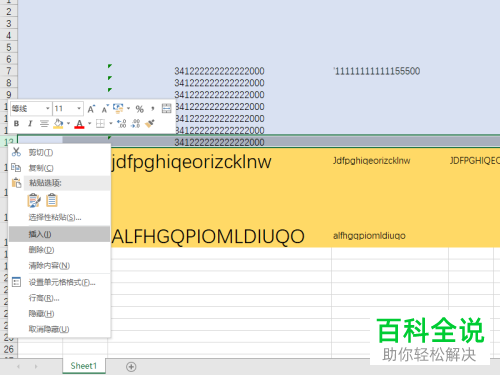Image resolution: width=500 pixels, height=375 pixels.
Task: Open 设置单元格格式(F)... dialog
Action: click(x=62, y=282)
